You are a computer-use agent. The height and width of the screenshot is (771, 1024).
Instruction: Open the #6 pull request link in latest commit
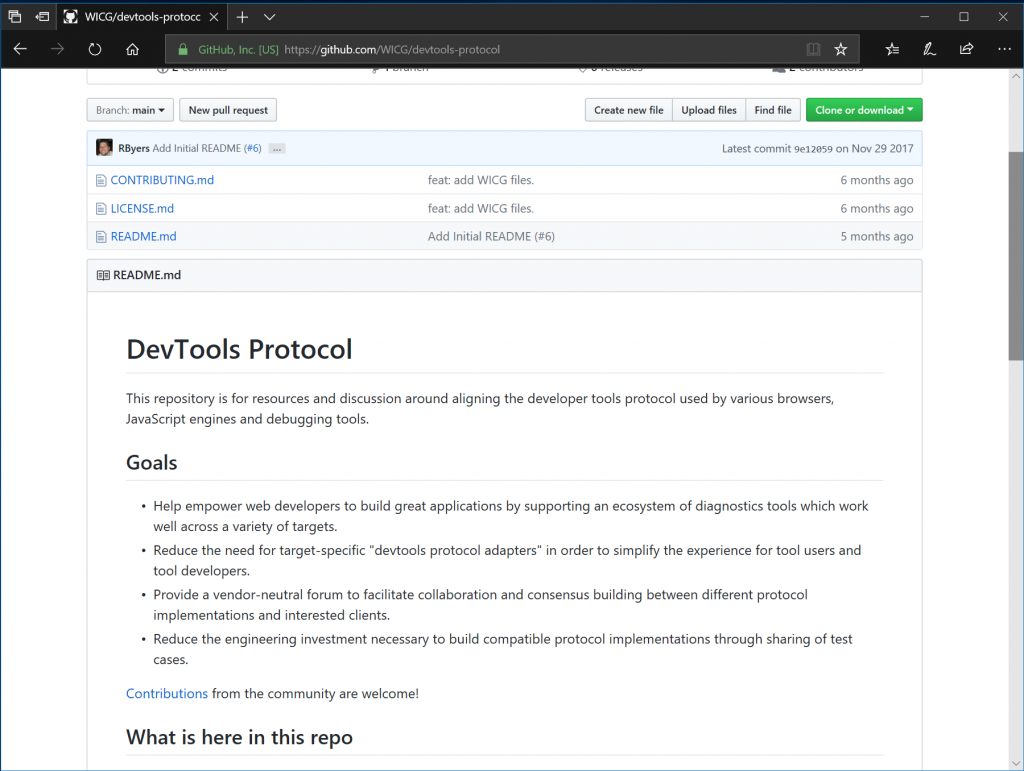[252, 148]
